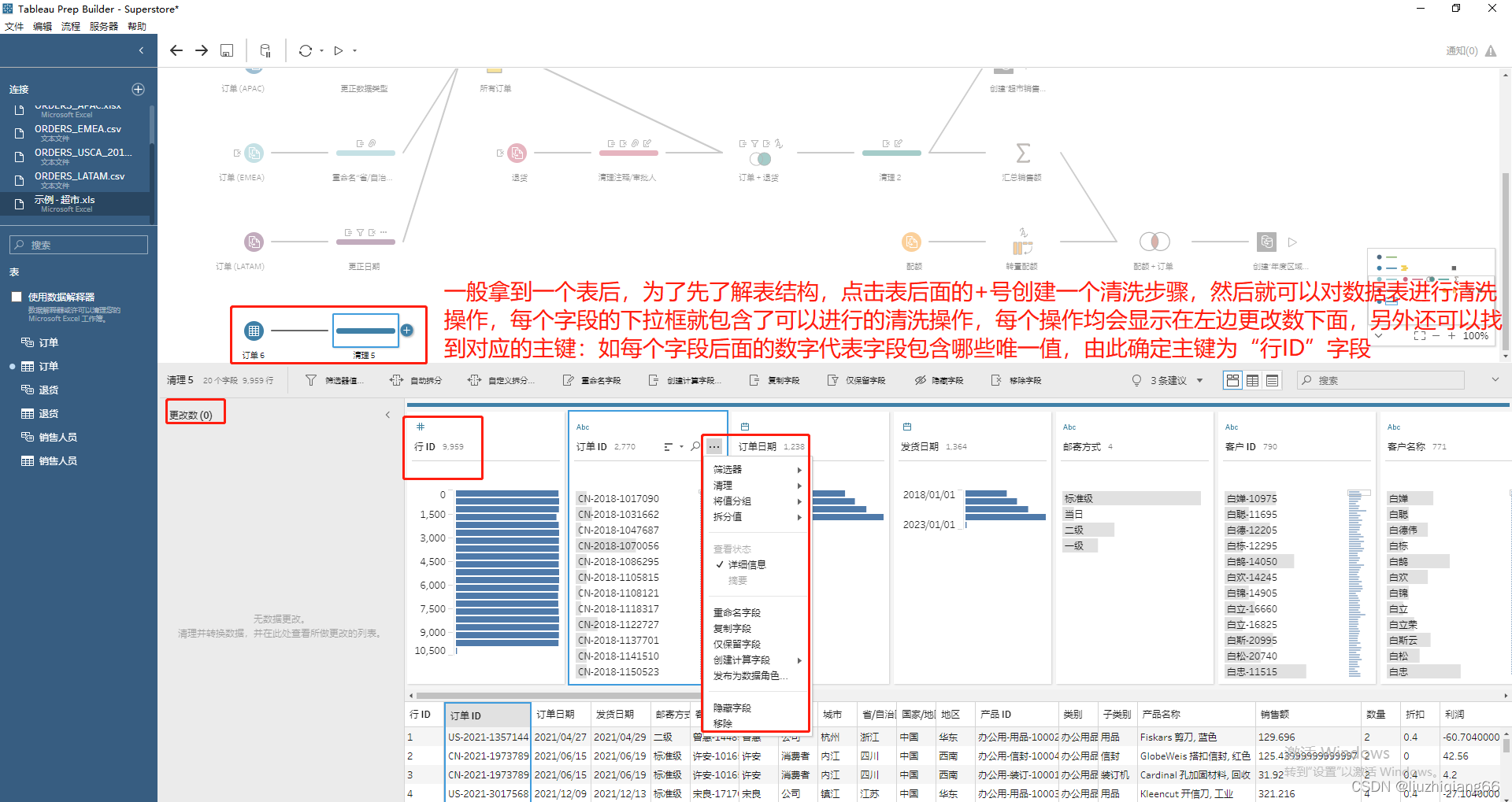Viewport: 1512px width, 802px height.
Task: Click 仅保留字段 keep only toolbar tool
Action: 856,380
